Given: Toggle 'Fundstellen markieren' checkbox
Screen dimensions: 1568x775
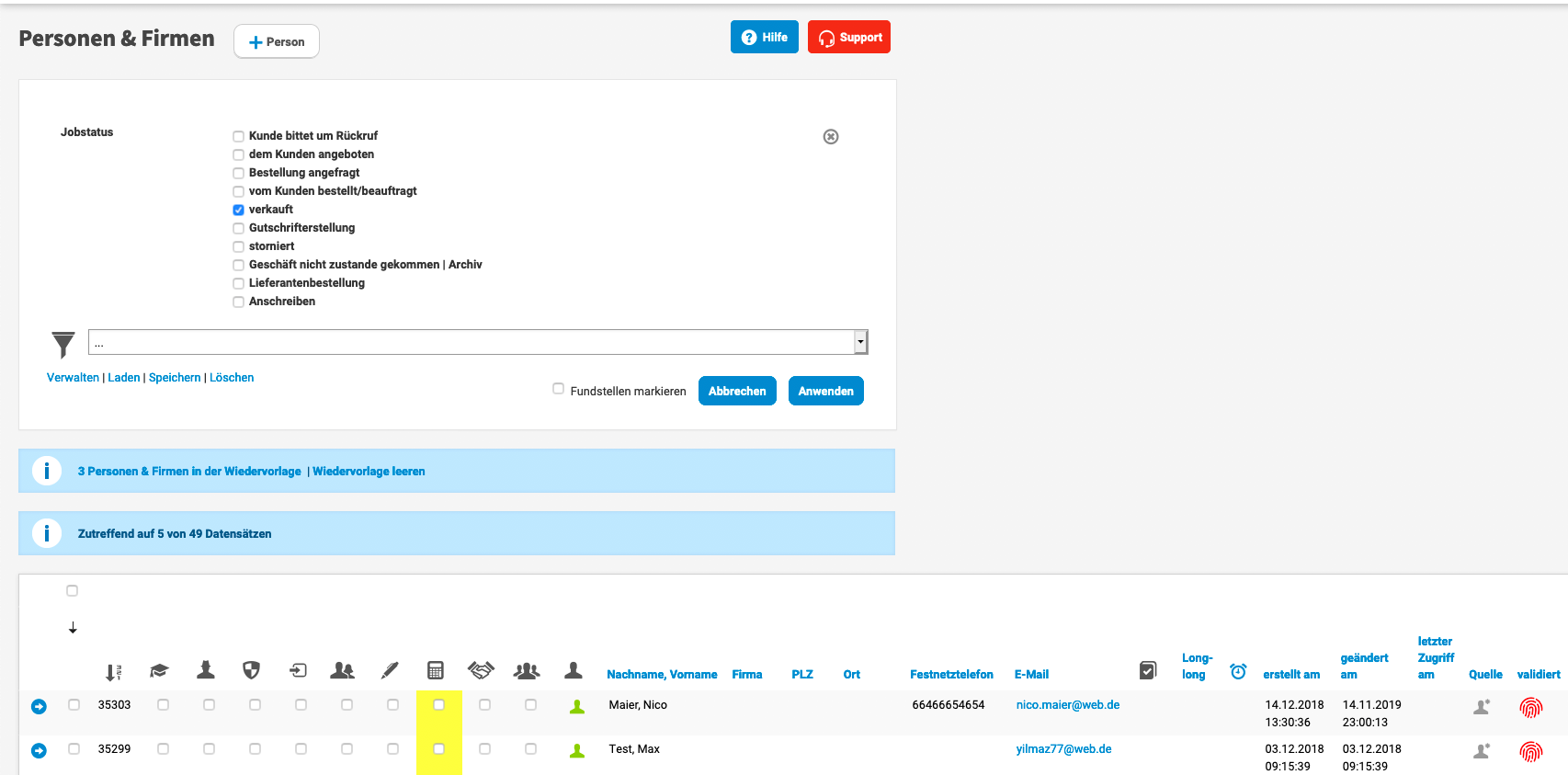Looking at the screenshot, I should (x=558, y=389).
